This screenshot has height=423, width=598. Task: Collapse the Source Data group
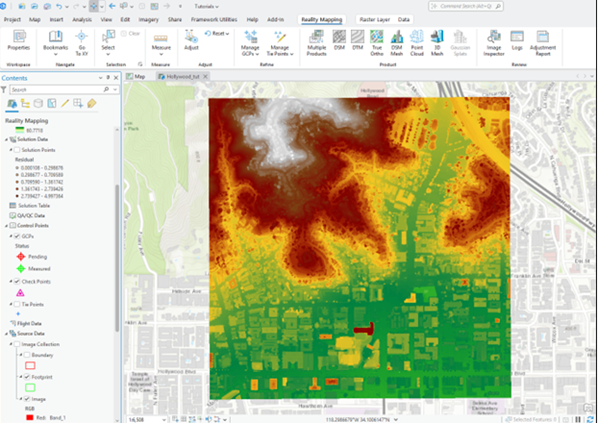pyautogui.click(x=6, y=334)
